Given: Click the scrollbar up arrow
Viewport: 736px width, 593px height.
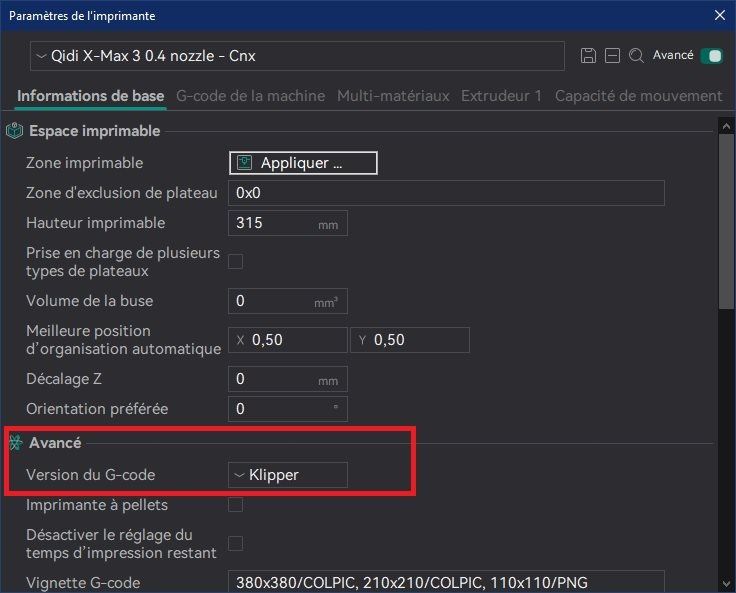Looking at the screenshot, I should point(726,126).
